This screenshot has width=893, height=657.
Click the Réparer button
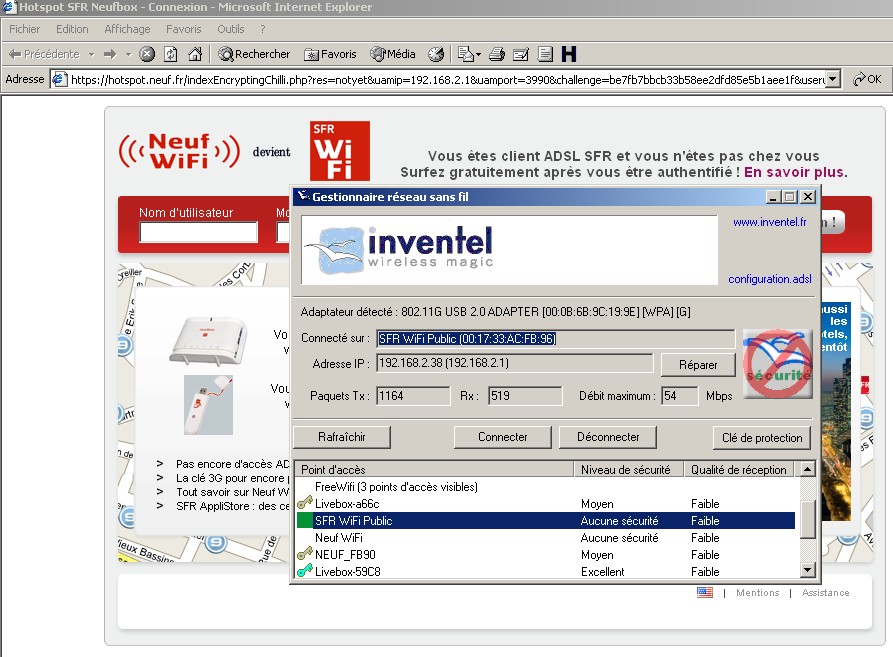pyautogui.click(x=698, y=365)
